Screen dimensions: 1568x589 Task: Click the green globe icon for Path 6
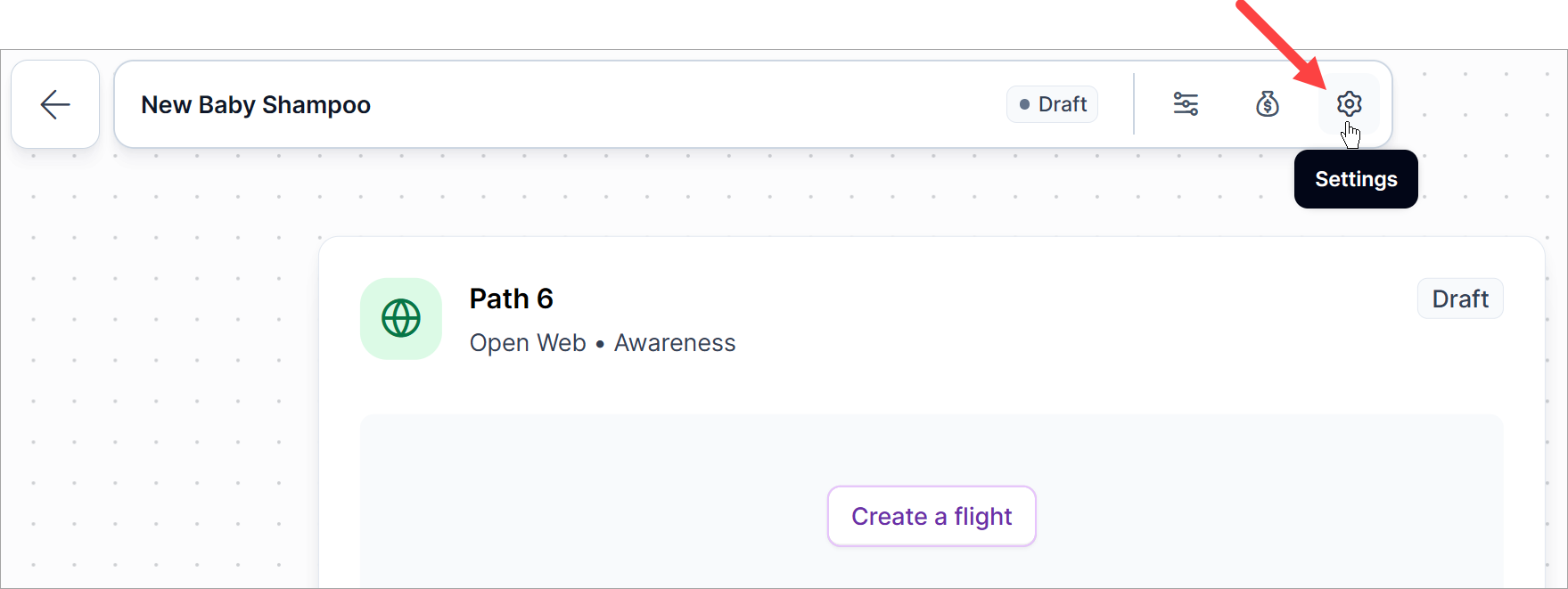[x=401, y=318]
